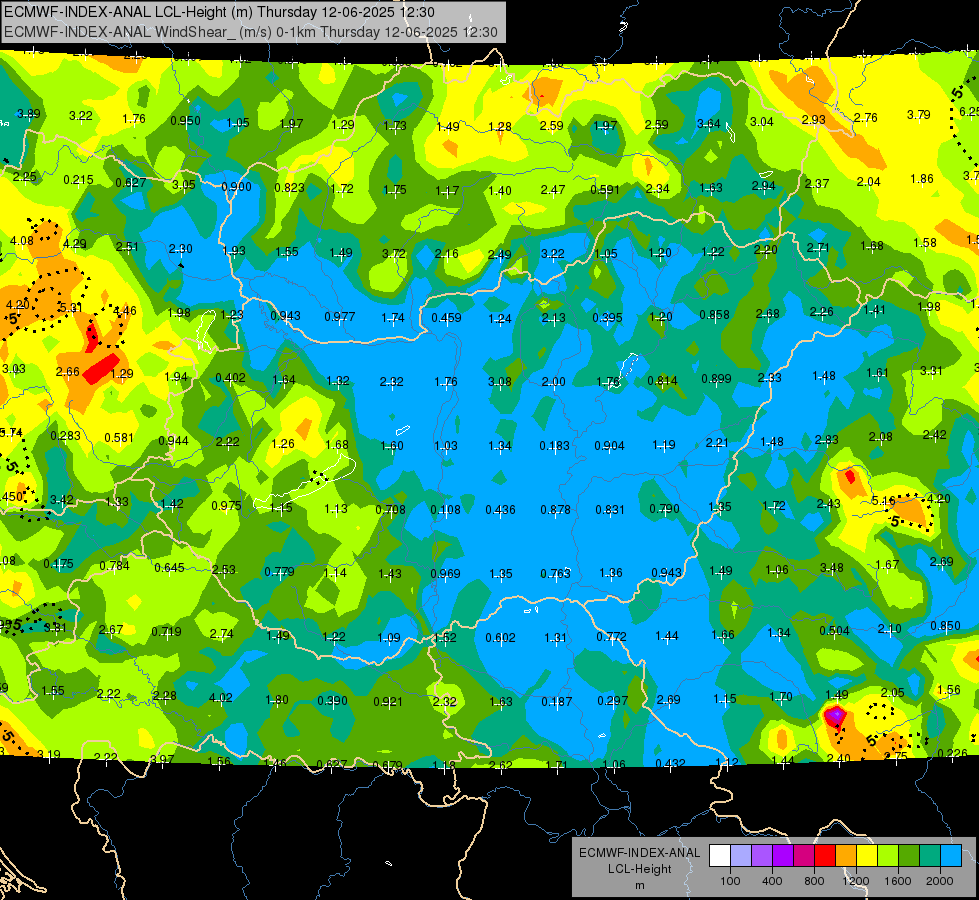979x900 pixels.
Task: Select the magenta legend swatch
Action: pyautogui.click(x=804, y=856)
